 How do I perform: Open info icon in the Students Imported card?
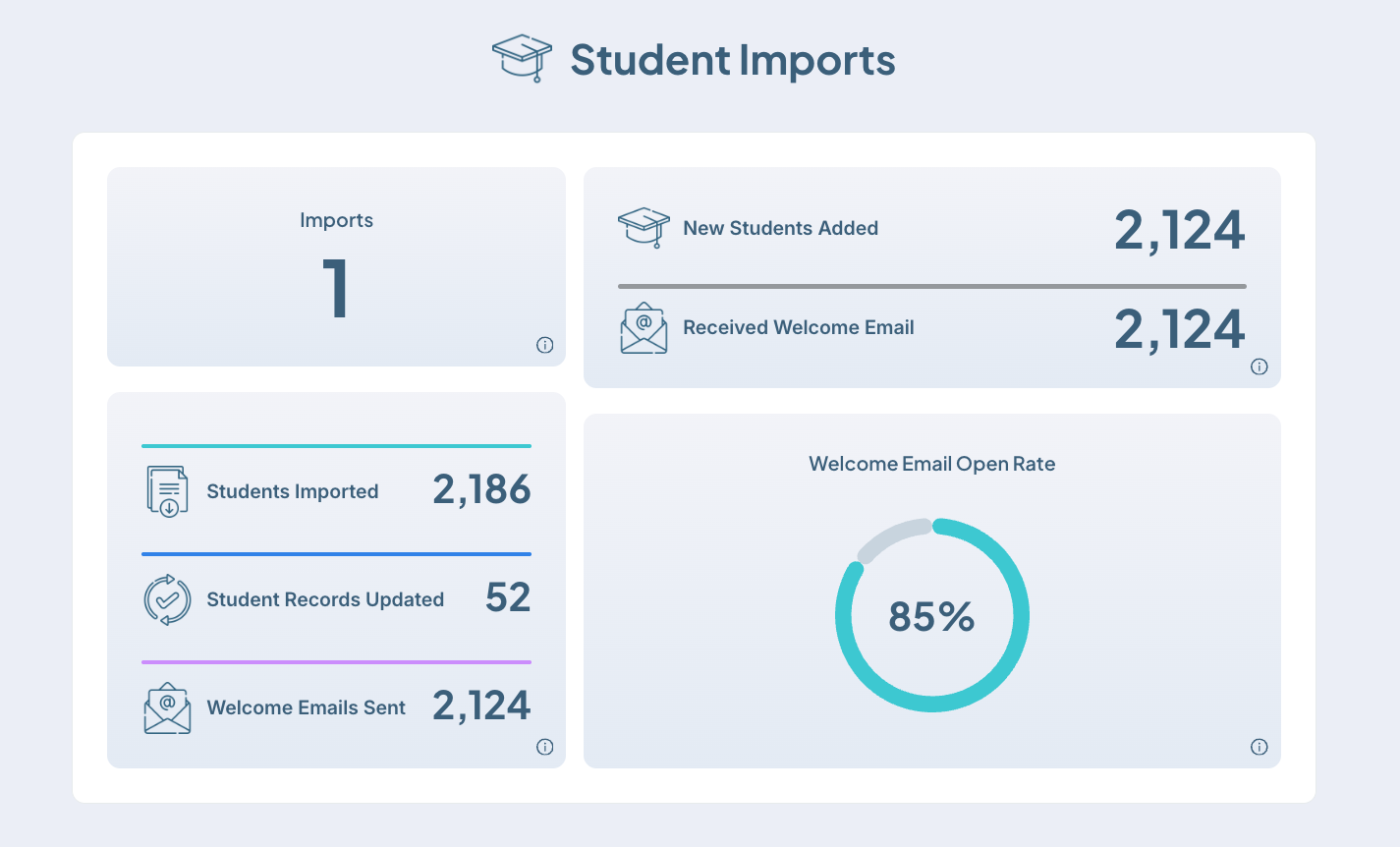[545, 747]
